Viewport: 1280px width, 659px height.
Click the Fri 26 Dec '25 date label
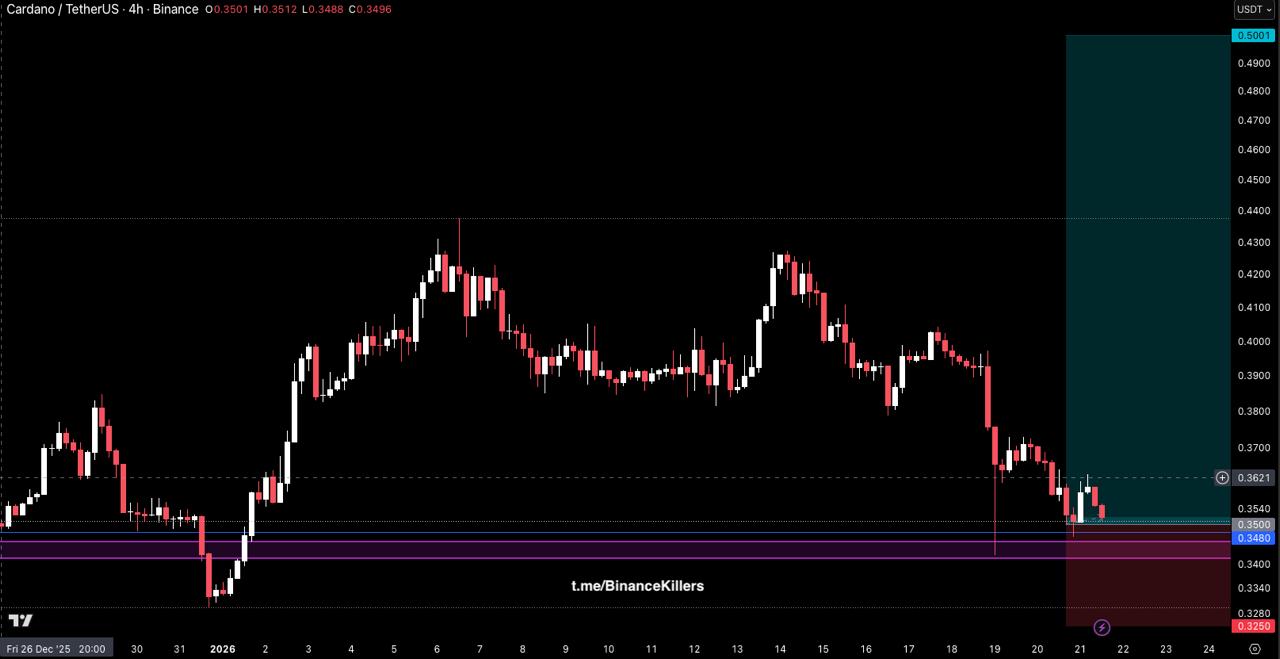pos(56,648)
